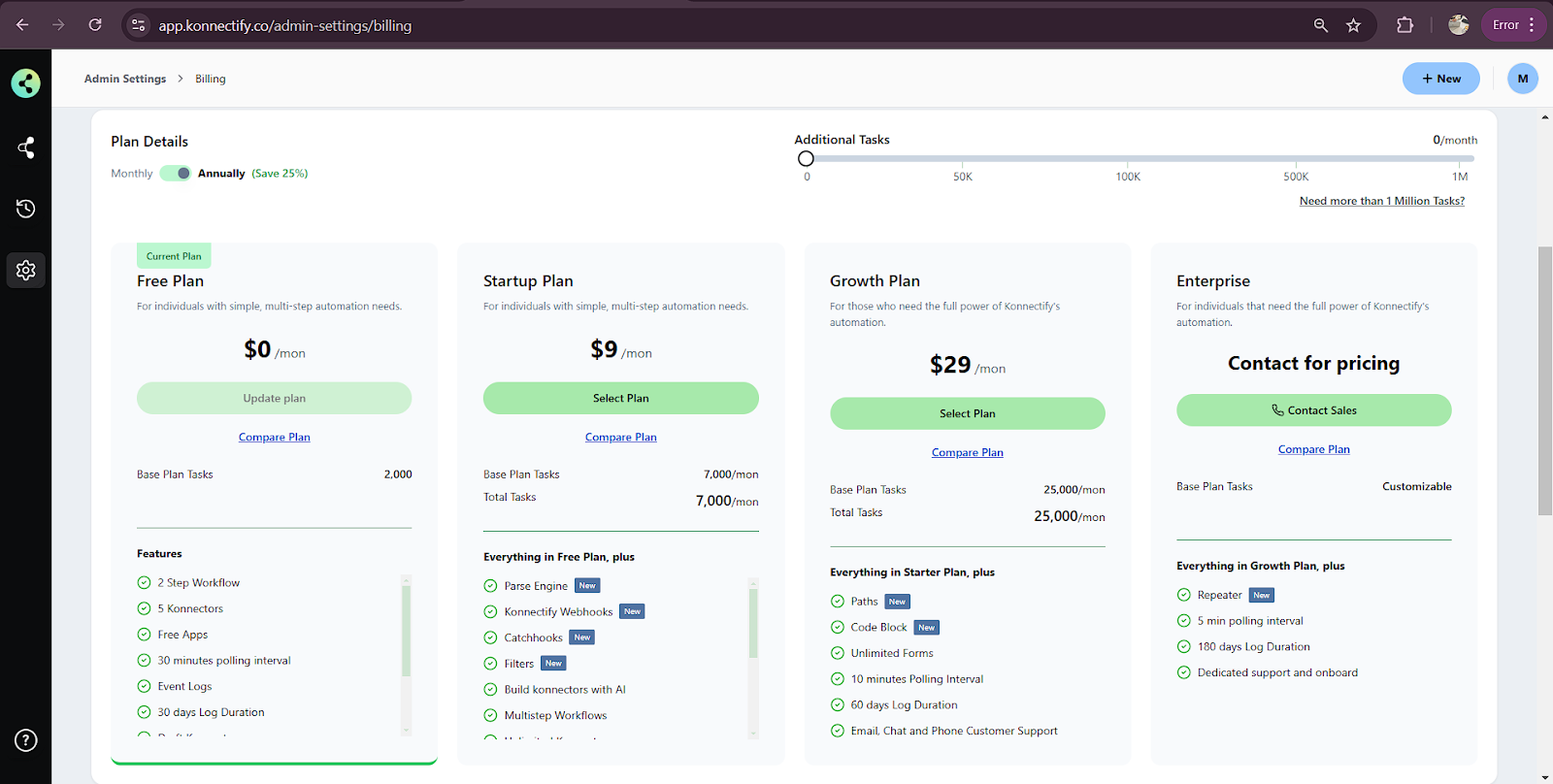
Task: Click the check icon beside Repeater
Action: (1183, 595)
